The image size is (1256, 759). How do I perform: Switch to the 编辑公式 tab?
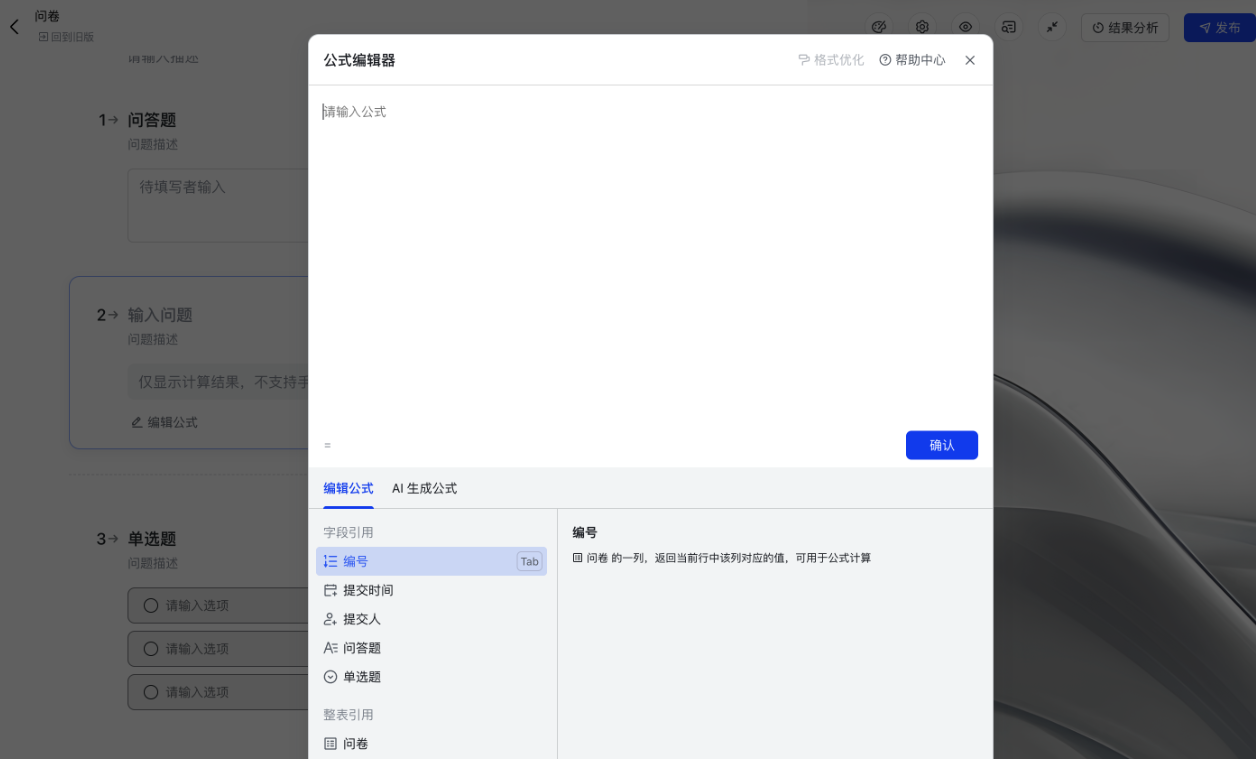[x=348, y=488]
